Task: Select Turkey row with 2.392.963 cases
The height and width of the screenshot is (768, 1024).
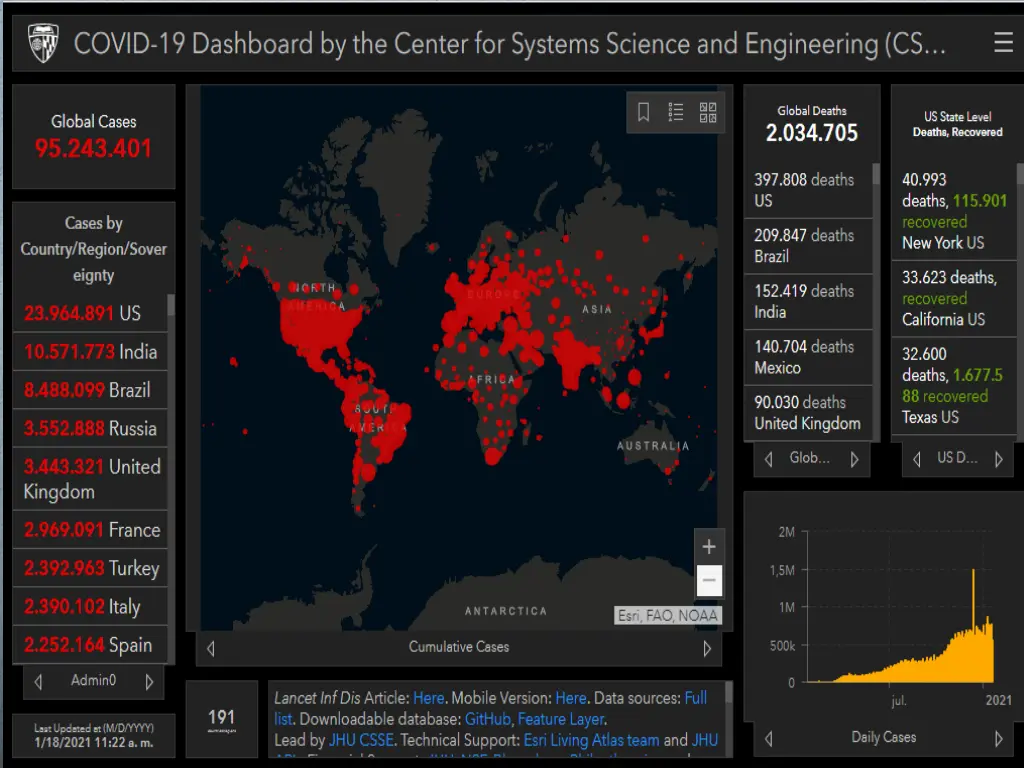Action: [x=90, y=568]
